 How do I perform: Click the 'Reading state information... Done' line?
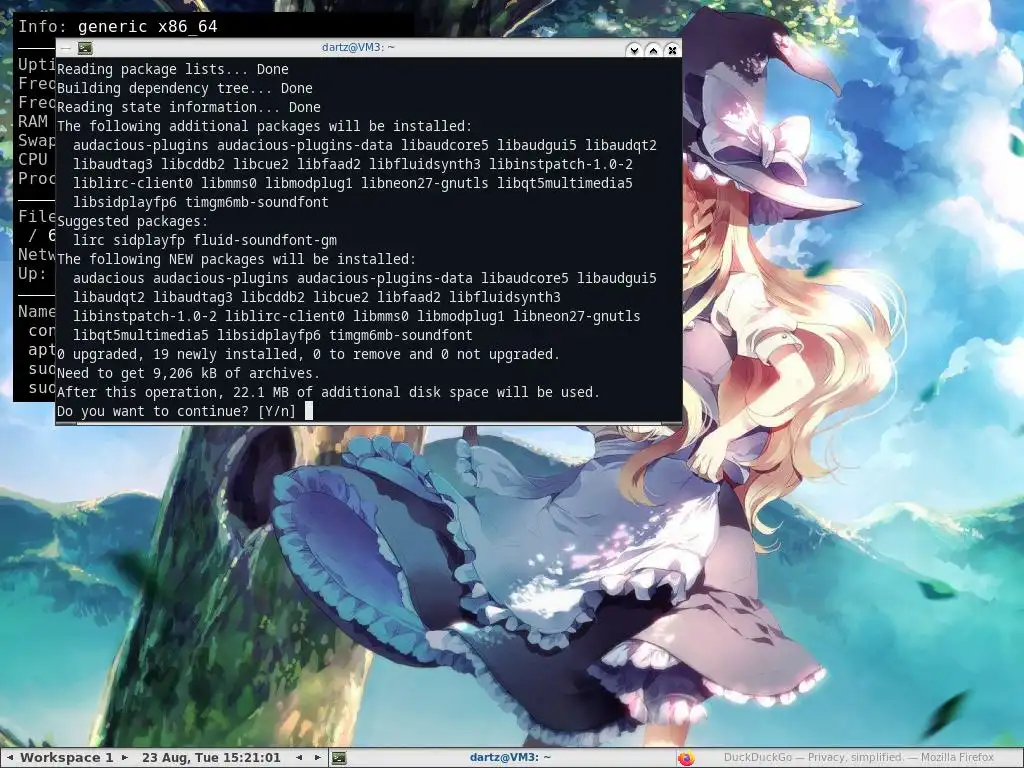(x=189, y=107)
